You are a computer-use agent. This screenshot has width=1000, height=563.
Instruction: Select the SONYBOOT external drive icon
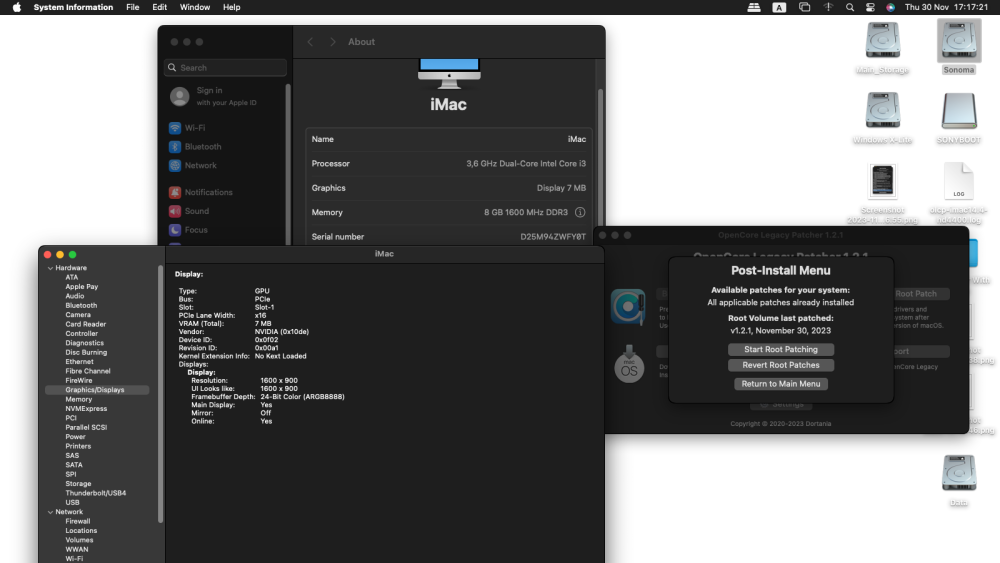[x=959, y=110]
